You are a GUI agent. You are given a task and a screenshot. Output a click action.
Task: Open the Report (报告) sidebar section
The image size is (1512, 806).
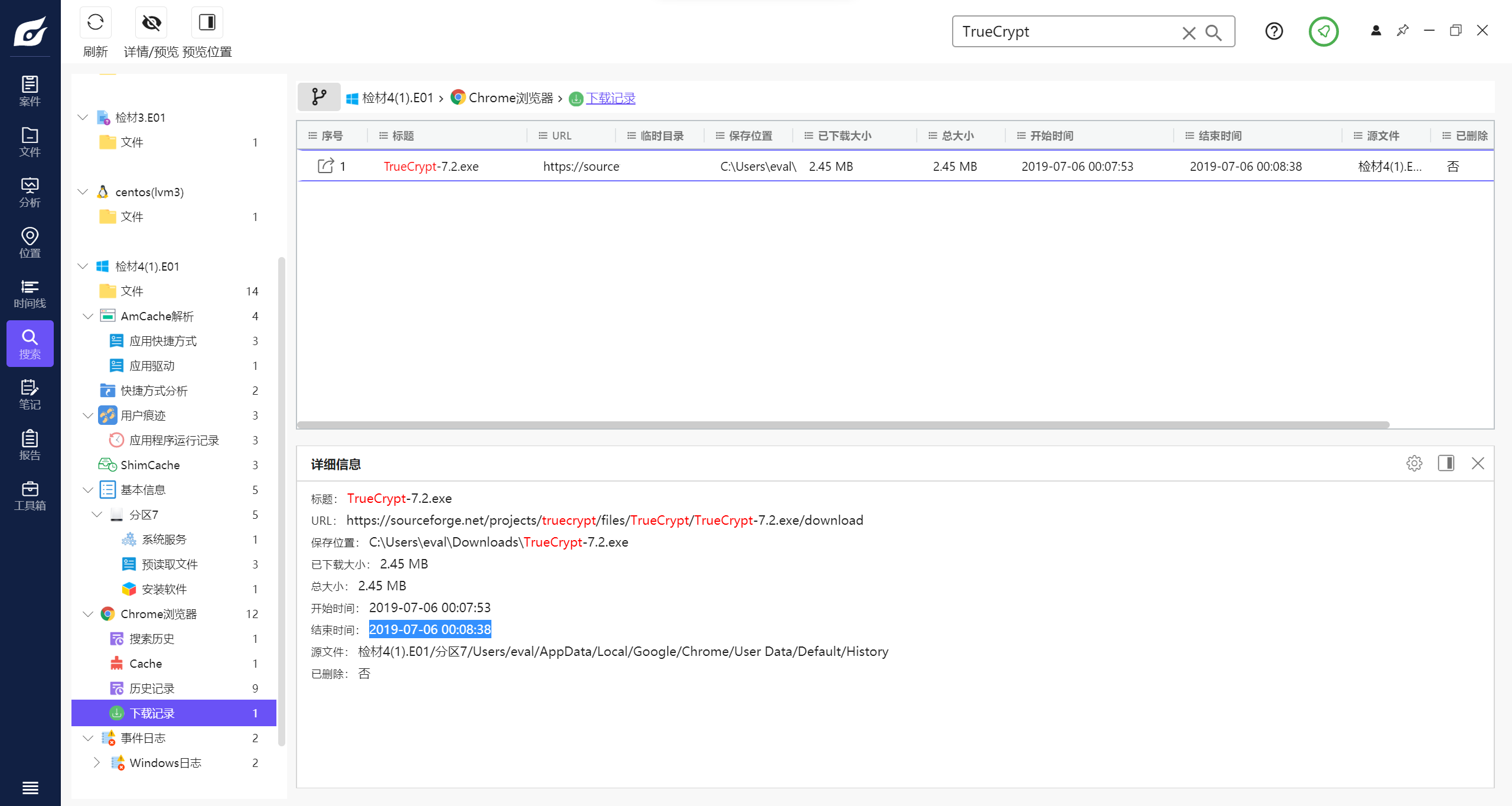pyautogui.click(x=30, y=445)
